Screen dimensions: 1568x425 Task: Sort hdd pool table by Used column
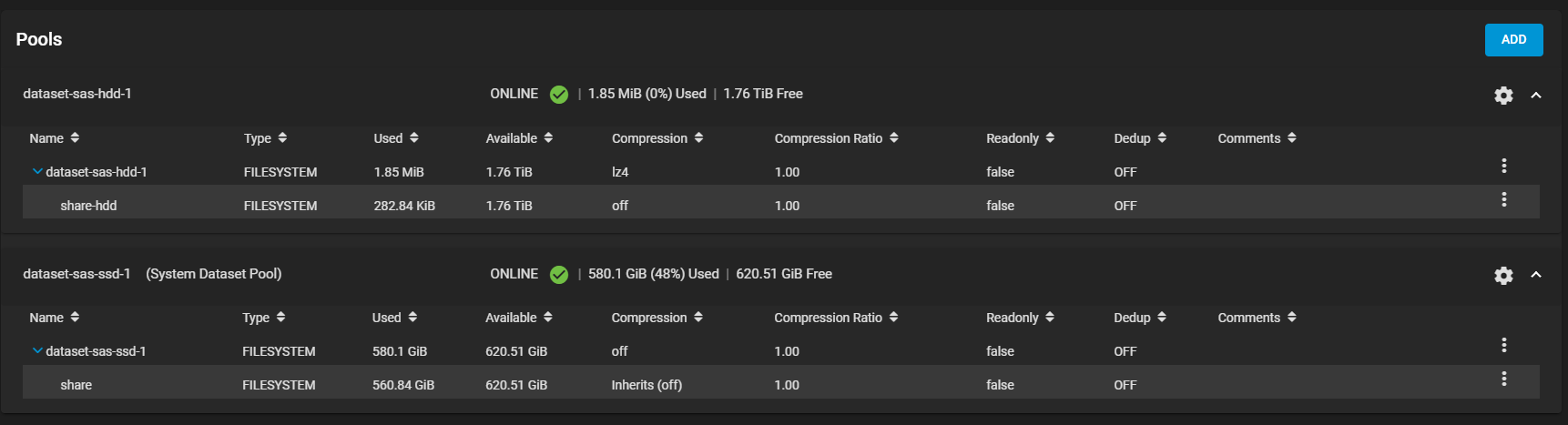(x=396, y=138)
